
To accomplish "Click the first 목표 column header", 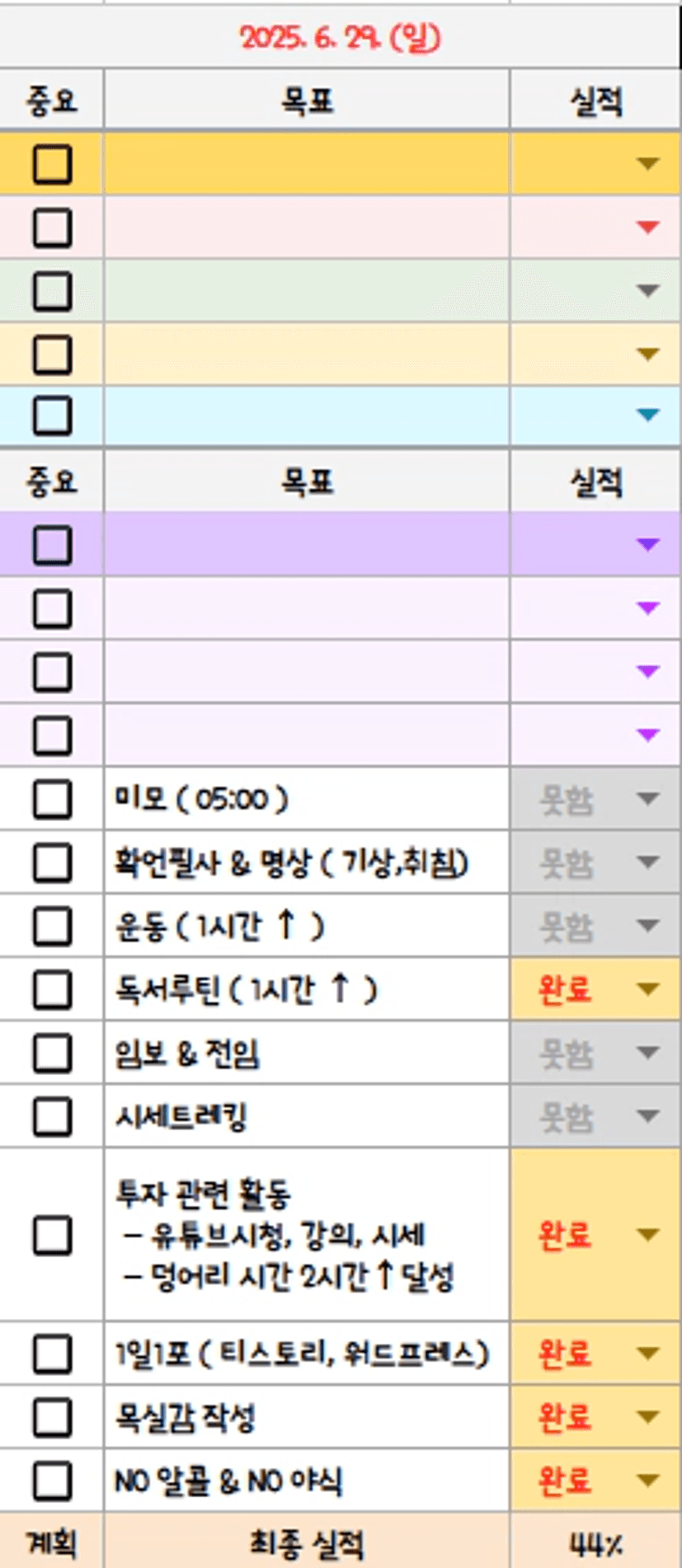I will click(307, 101).
